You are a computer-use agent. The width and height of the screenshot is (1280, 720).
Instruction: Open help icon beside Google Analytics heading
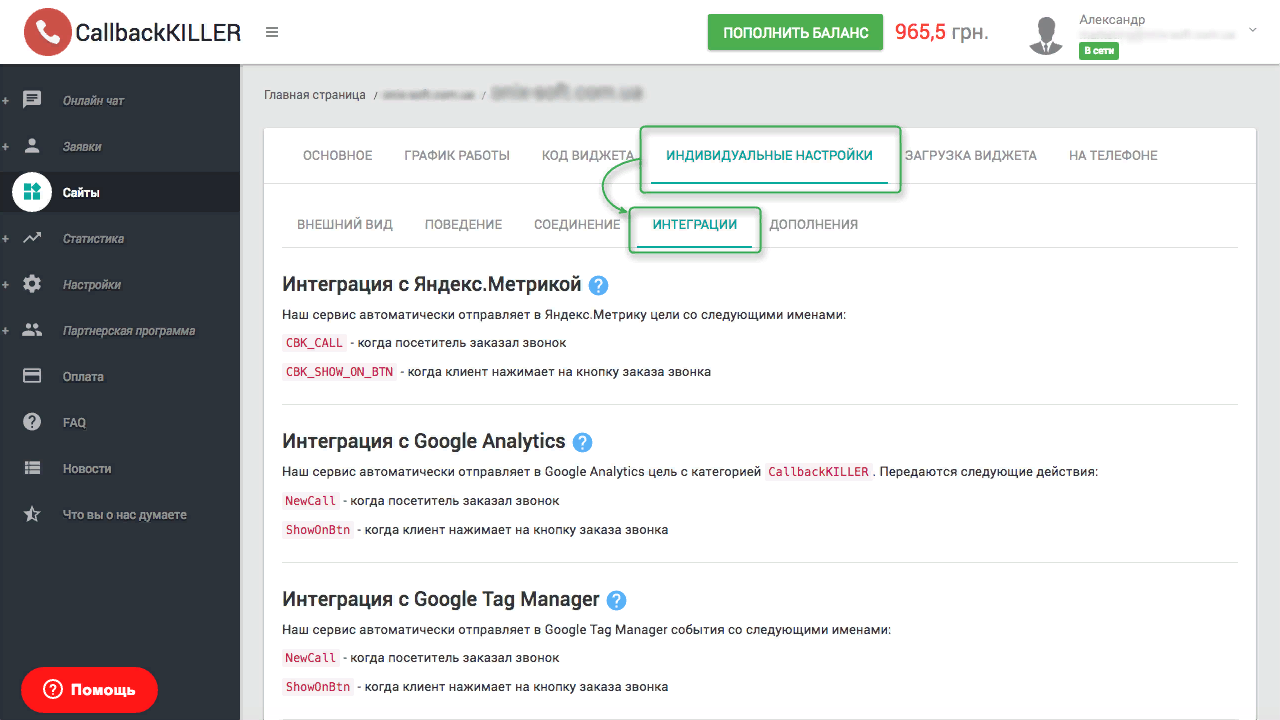click(582, 442)
